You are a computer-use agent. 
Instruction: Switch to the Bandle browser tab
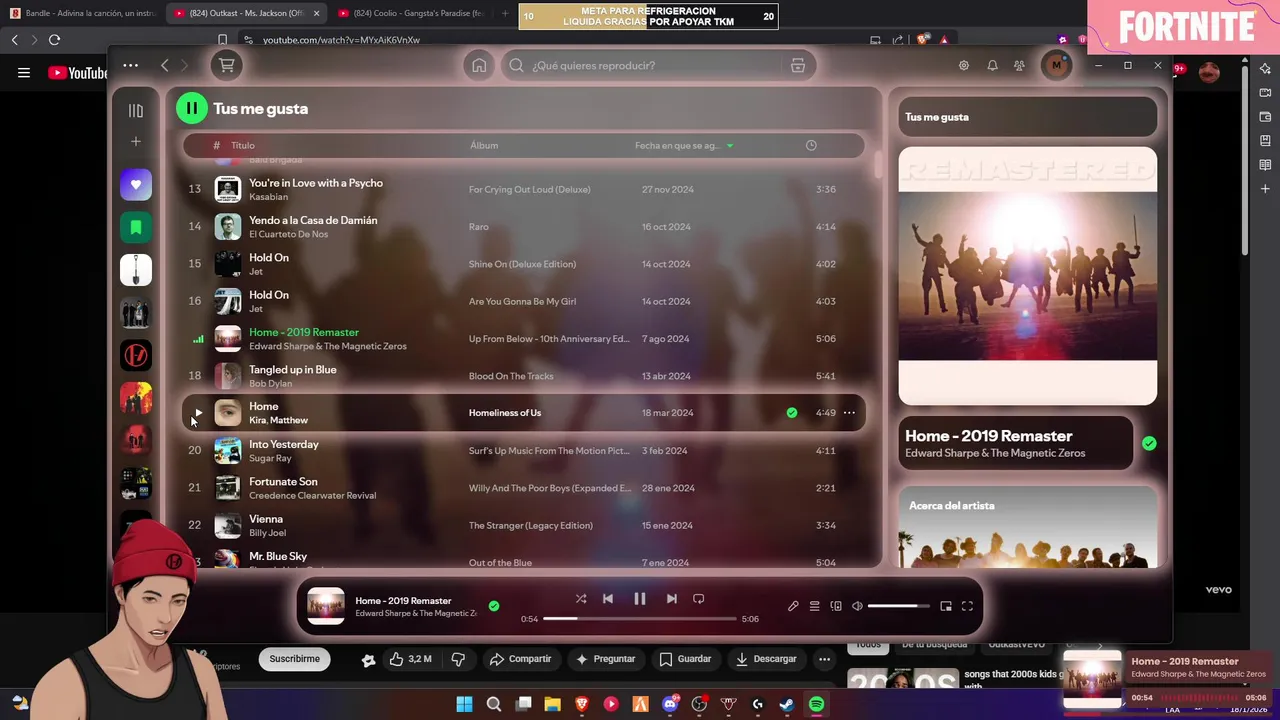coord(82,13)
